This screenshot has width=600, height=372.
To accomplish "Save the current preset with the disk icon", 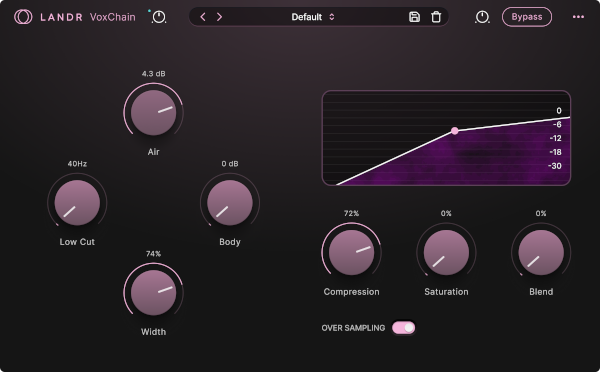I will 414,17.
